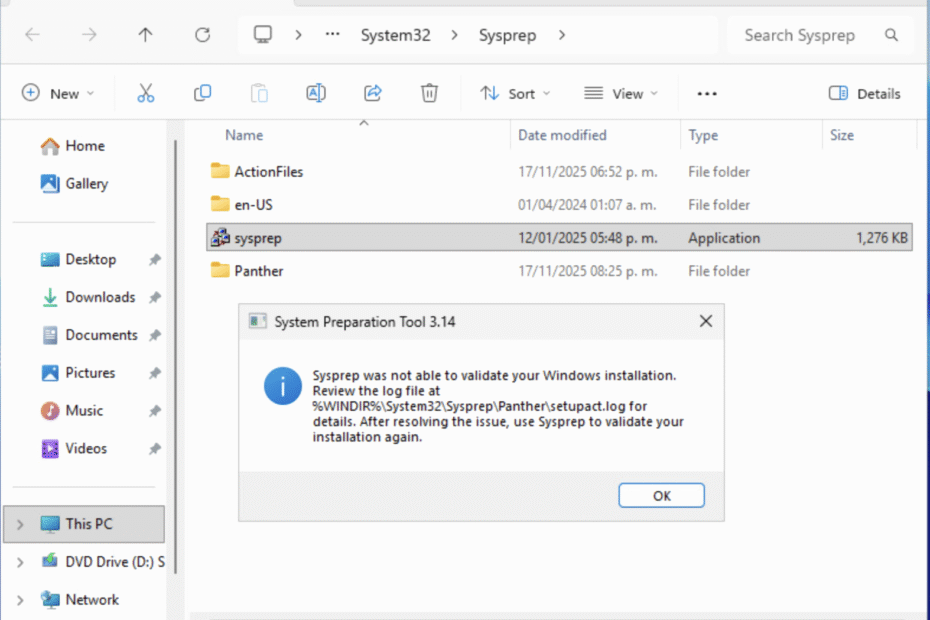
Task: Click the Search Sysprep input field
Action: click(798, 35)
